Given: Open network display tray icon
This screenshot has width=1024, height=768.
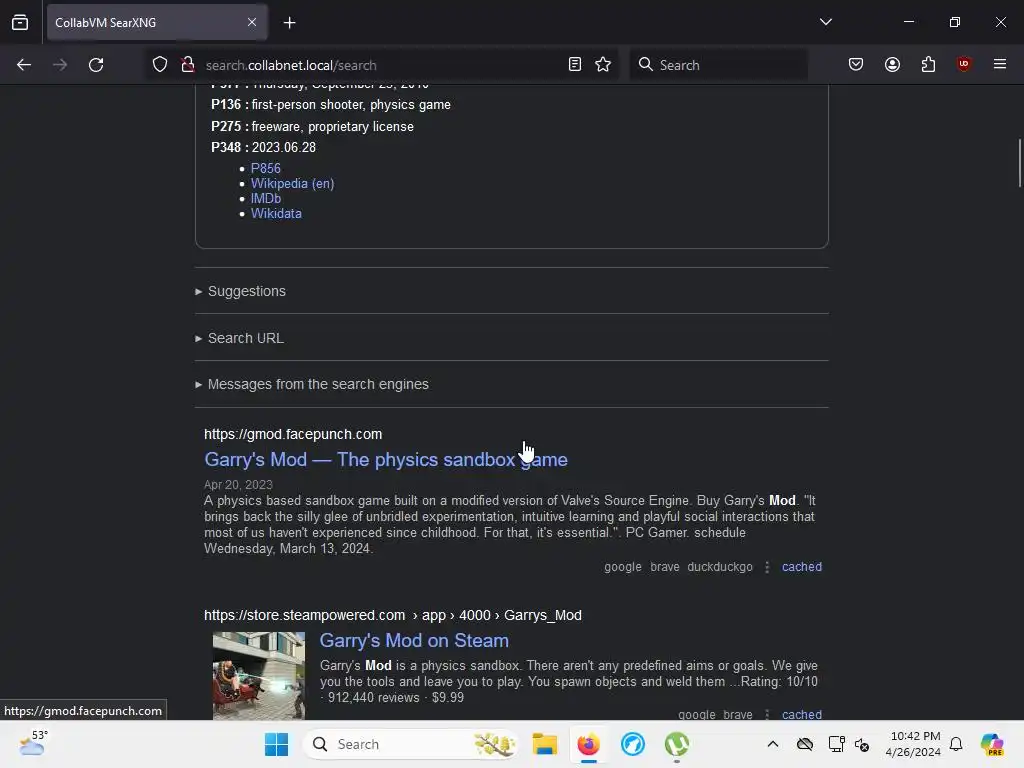Looking at the screenshot, I should (x=836, y=744).
